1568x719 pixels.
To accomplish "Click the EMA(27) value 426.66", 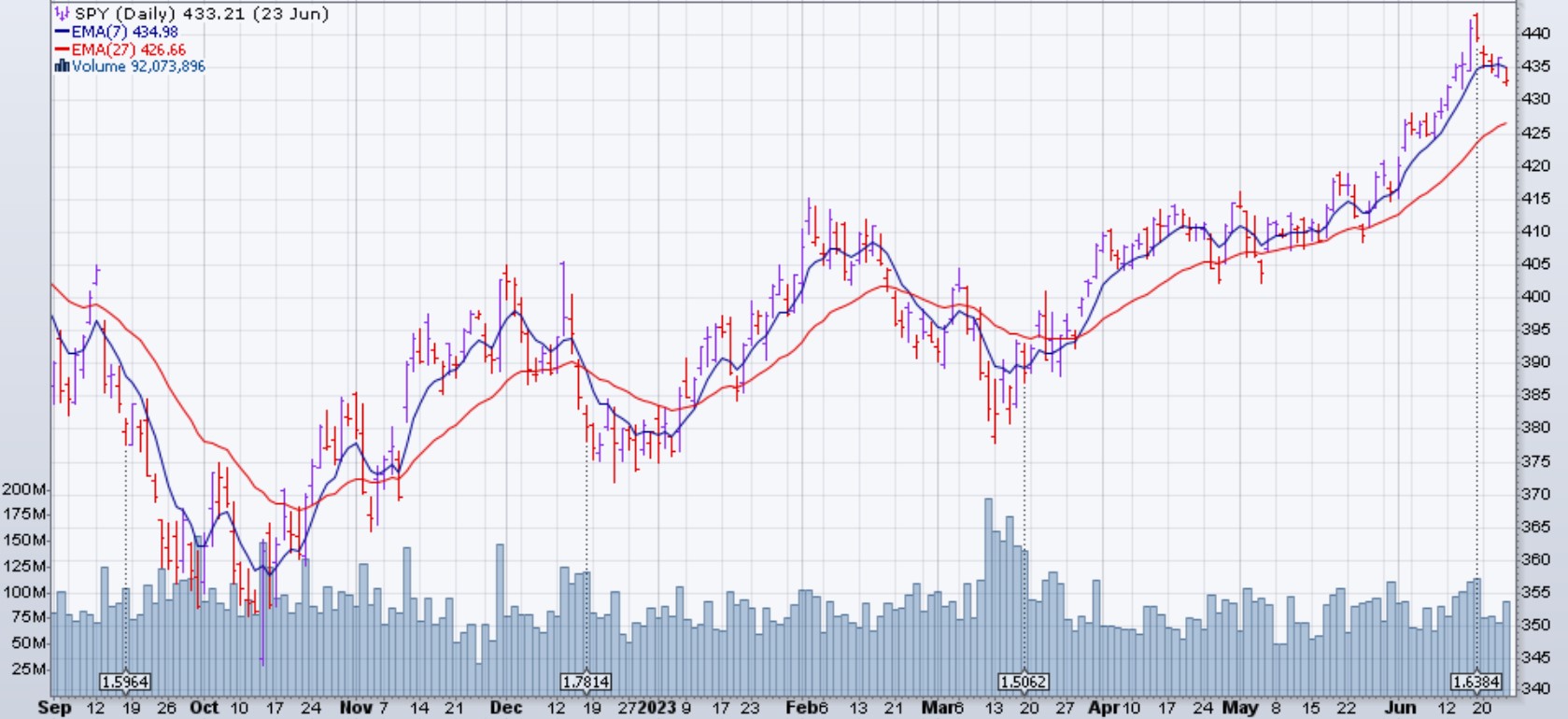I will pyautogui.click(x=162, y=49).
